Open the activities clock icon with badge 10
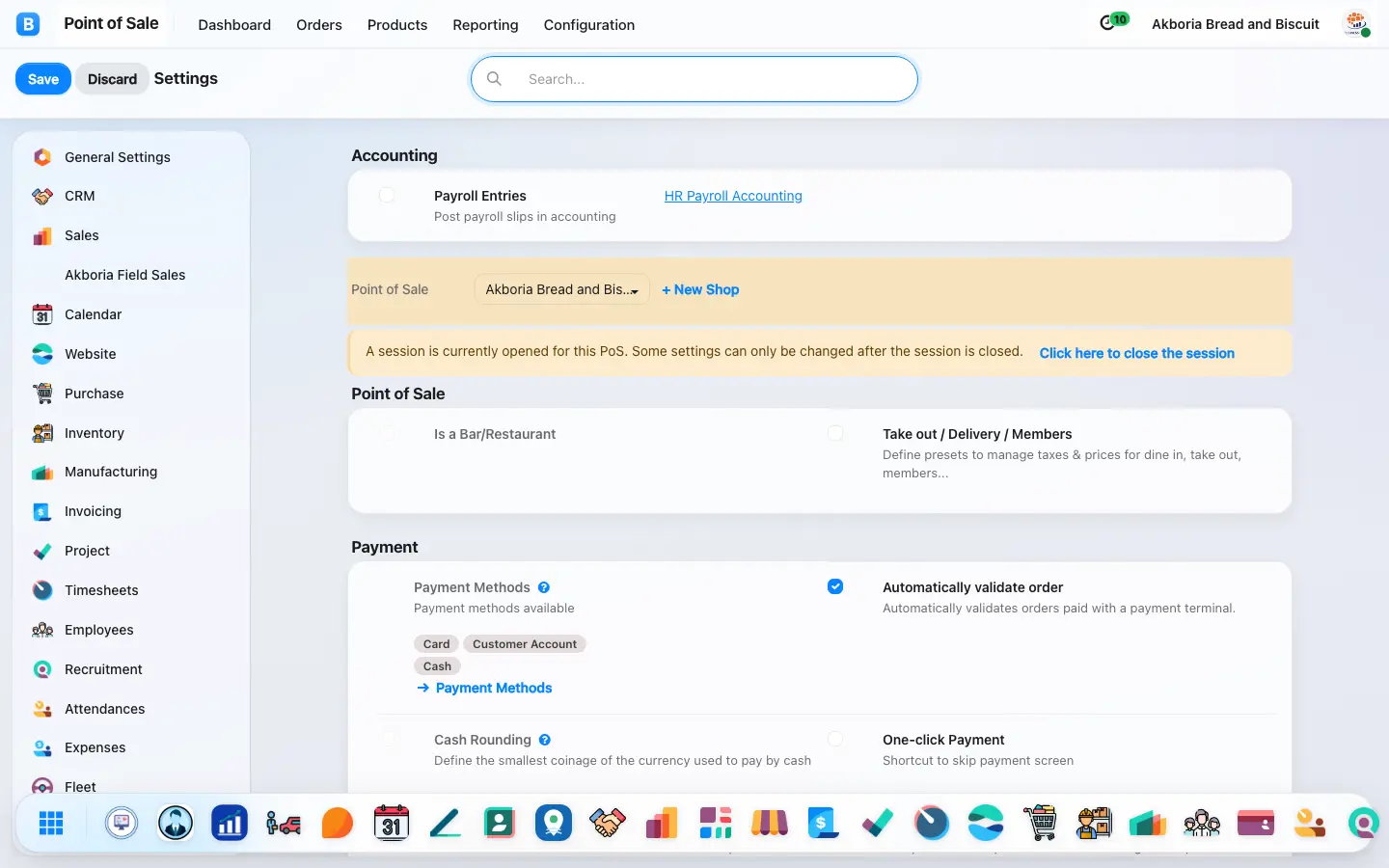 [x=1113, y=22]
